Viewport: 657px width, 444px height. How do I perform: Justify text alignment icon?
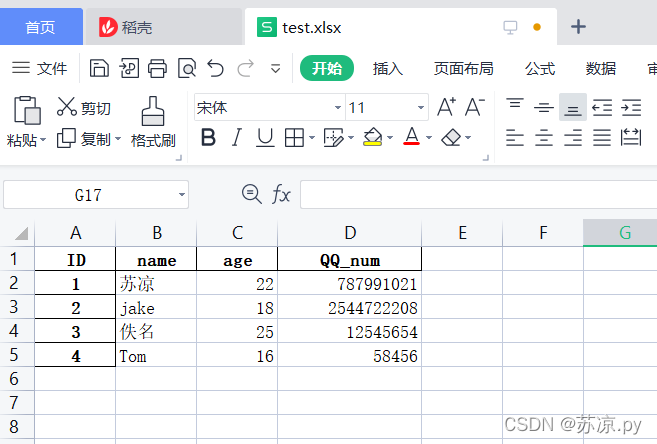pyautogui.click(x=602, y=137)
